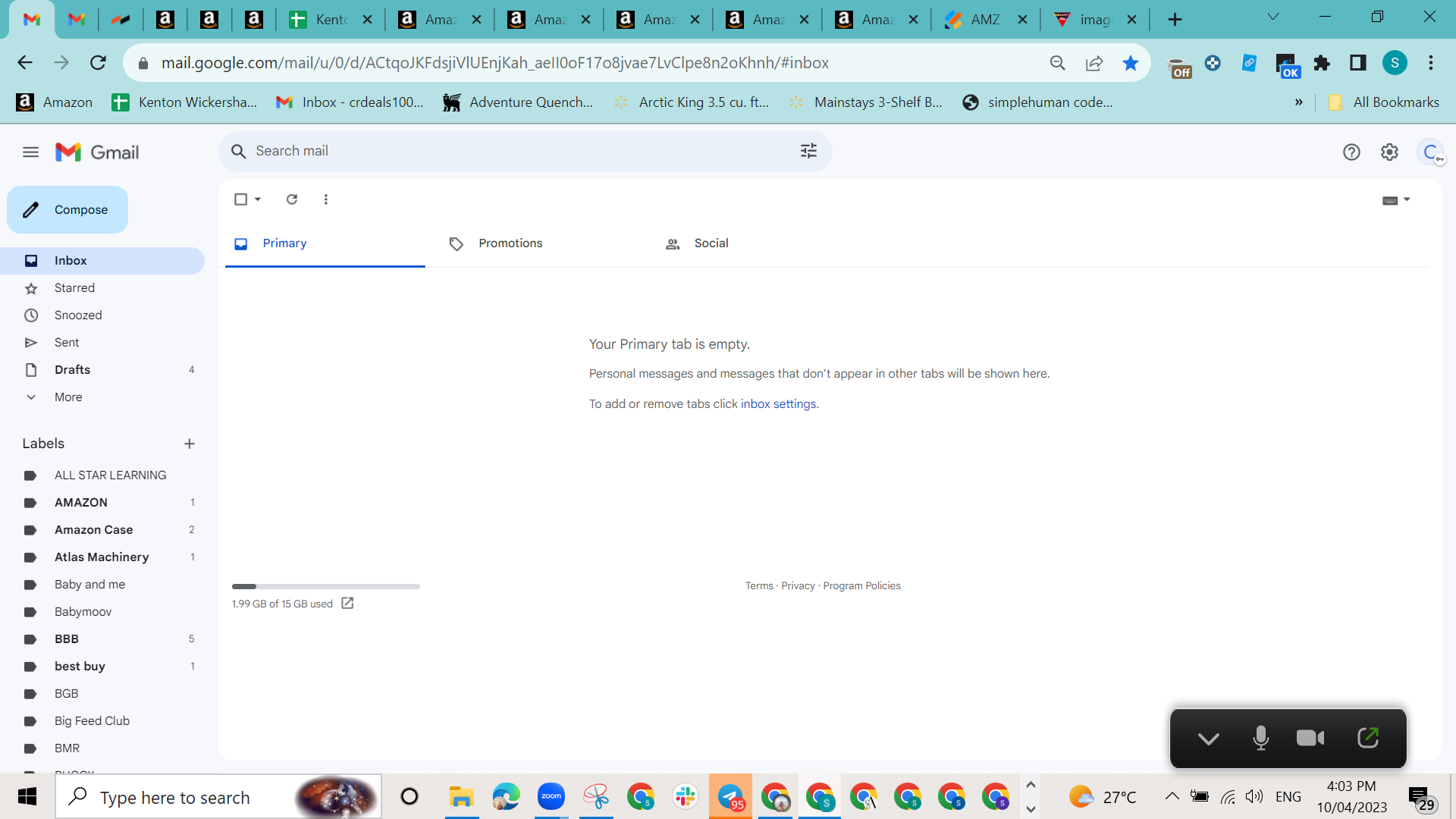Click the Windows Start button

coord(27,796)
